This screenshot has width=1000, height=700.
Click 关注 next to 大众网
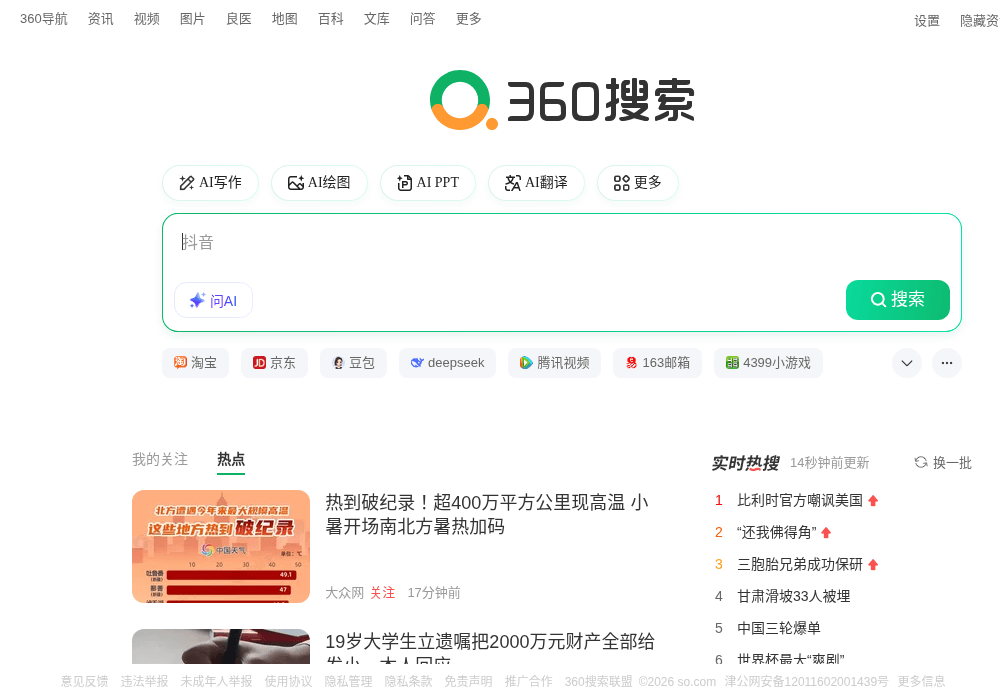[383, 593]
